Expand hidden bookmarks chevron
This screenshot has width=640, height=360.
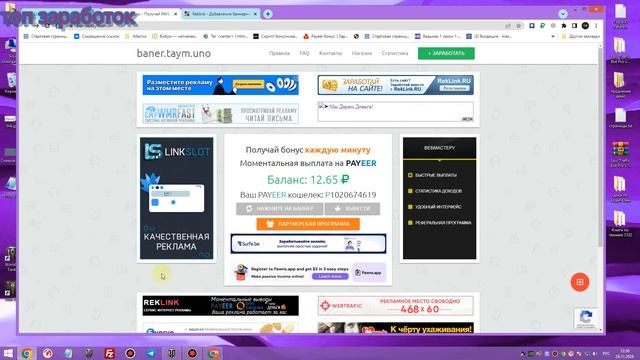pyautogui.click(x=553, y=36)
